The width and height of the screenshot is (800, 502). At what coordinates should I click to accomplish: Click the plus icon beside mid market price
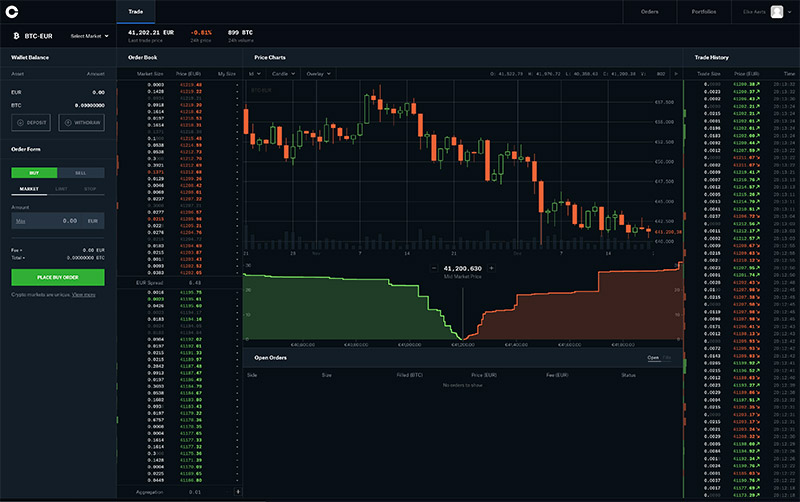click(491, 268)
